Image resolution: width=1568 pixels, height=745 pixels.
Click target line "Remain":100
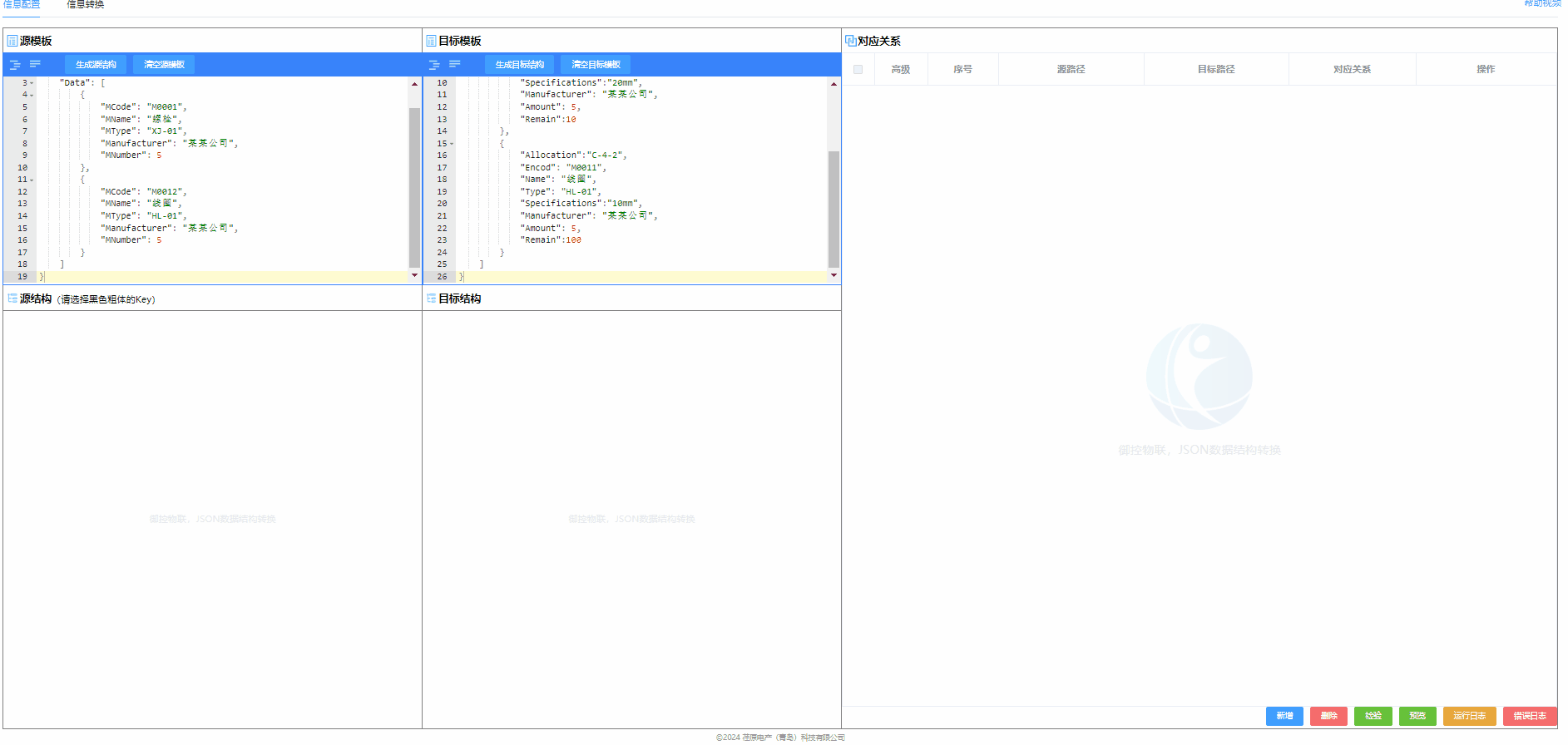(x=551, y=240)
